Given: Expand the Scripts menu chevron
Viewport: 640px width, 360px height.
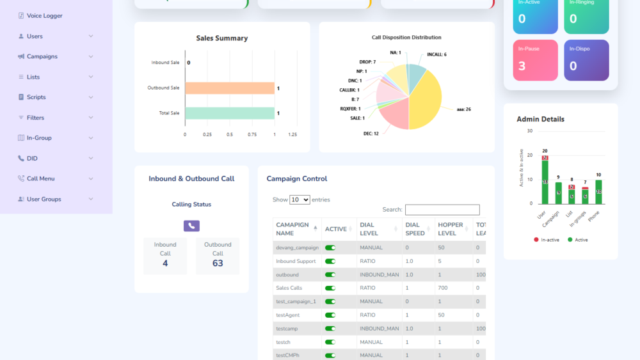Looking at the screenshot, I should pyautogui.click(x=91, y=97).
